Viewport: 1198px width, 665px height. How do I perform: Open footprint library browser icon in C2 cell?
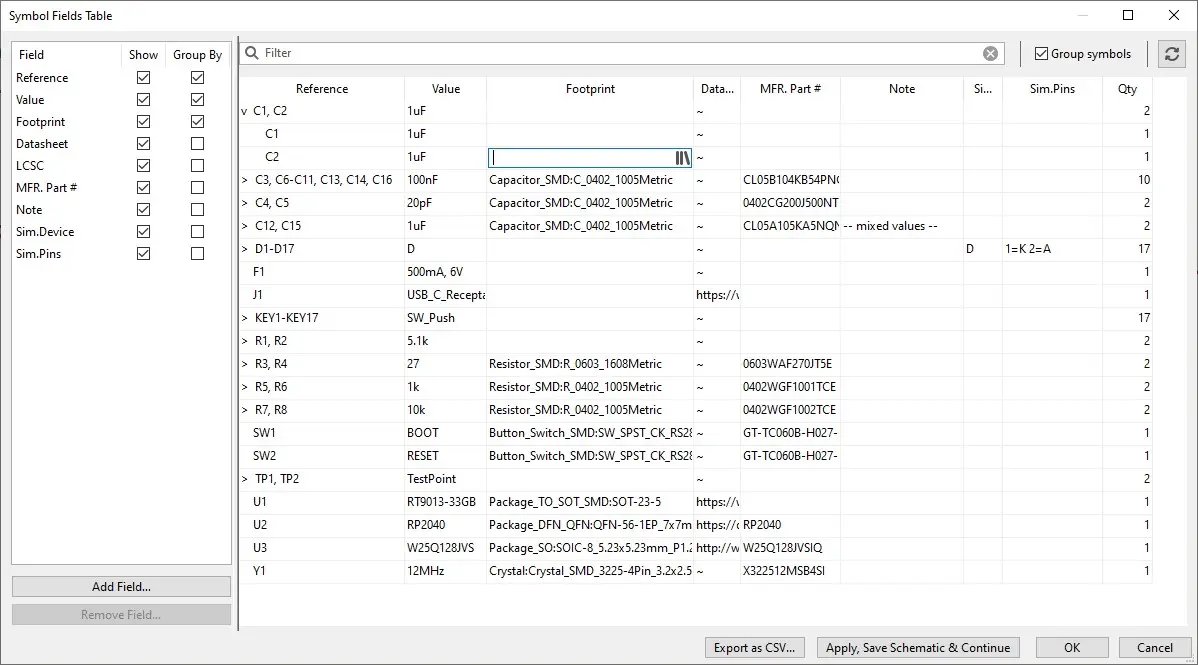(x=682, y=157)
